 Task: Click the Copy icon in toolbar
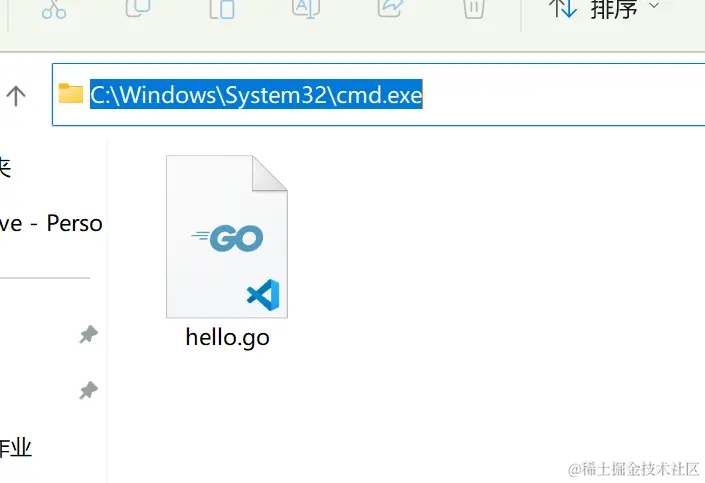tap(138, 8)
